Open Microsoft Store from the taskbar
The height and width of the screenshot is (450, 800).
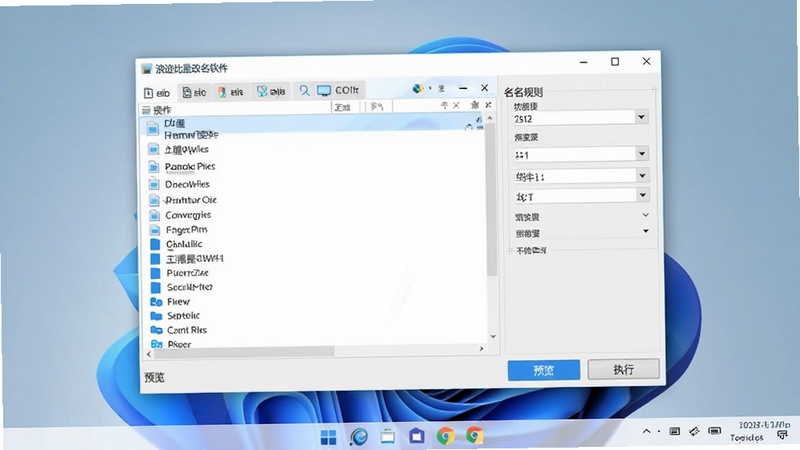pyautogui.click(x=416, y=436)
